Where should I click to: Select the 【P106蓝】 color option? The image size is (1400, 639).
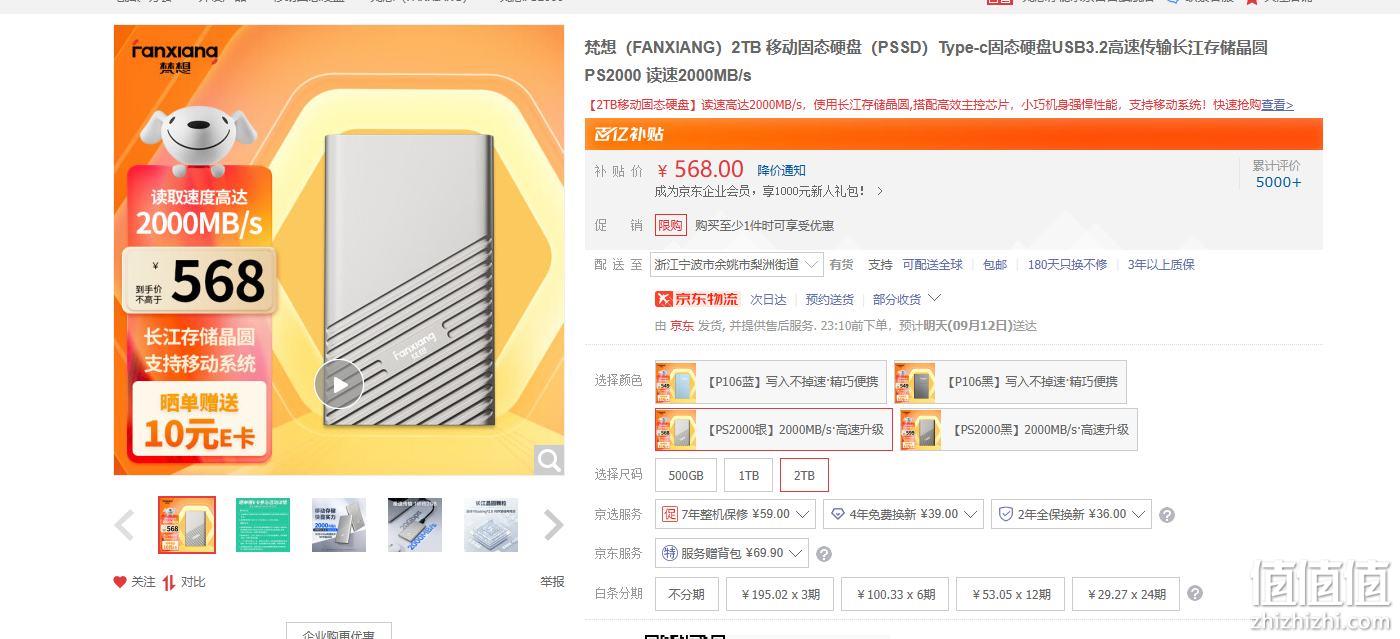click(770, 382)
